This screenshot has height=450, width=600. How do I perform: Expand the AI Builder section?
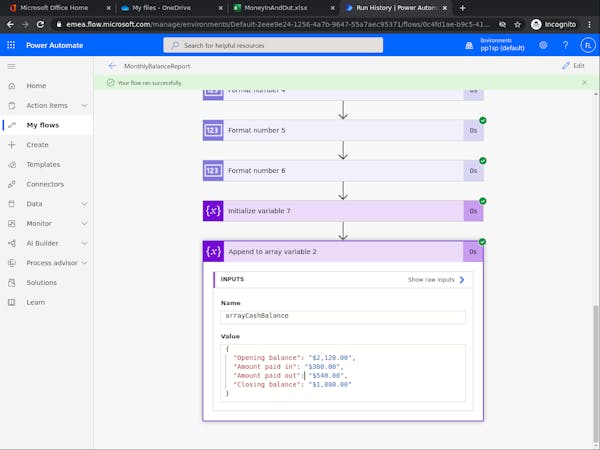pyautogui.click(x=47, y=243)
